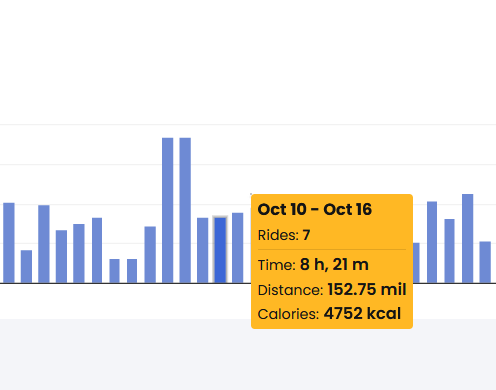Click the bar just before the two tallest bars
The height and width of the screenshot is (390, 496).
150,255
